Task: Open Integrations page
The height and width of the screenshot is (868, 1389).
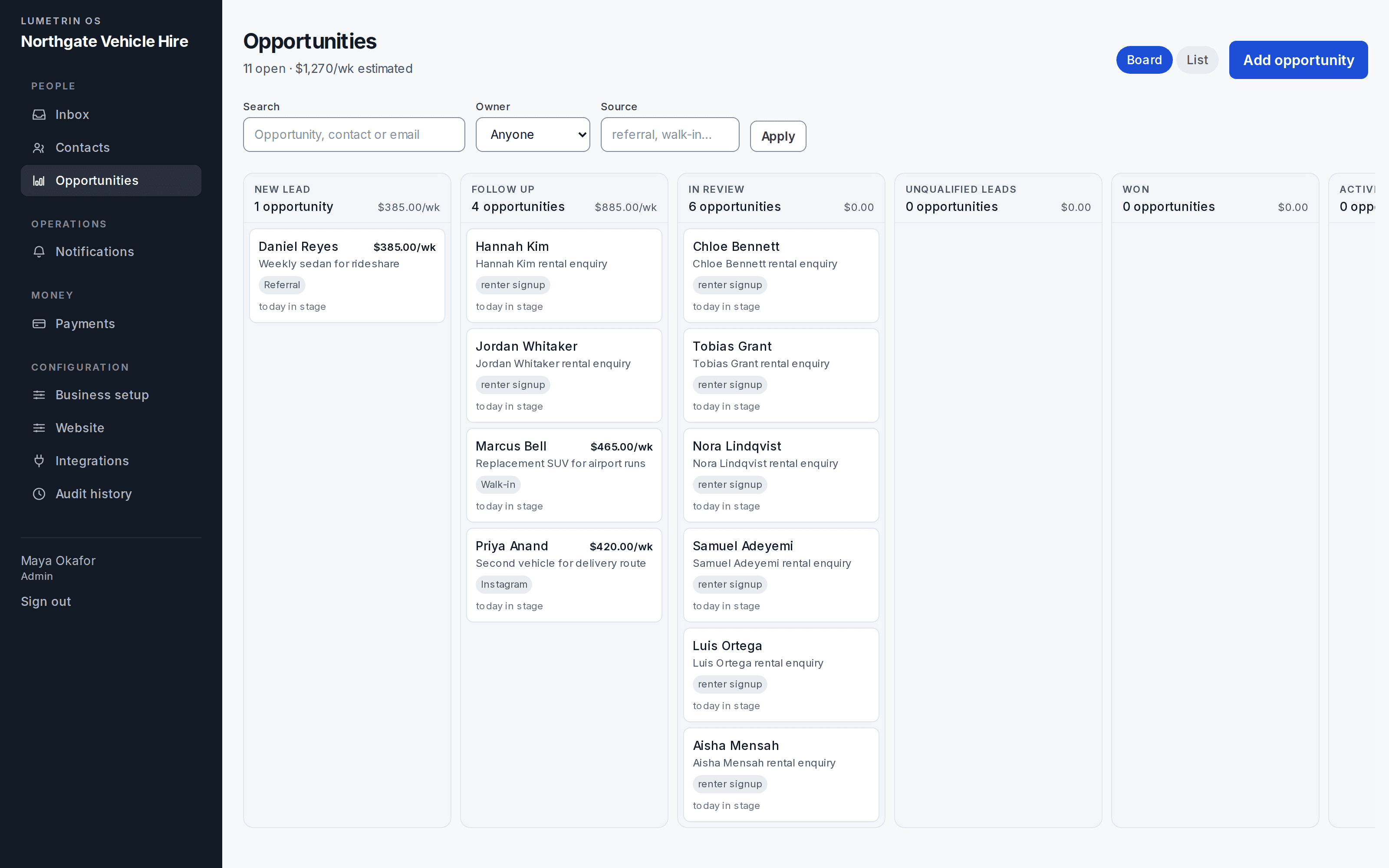Action: 111,461
